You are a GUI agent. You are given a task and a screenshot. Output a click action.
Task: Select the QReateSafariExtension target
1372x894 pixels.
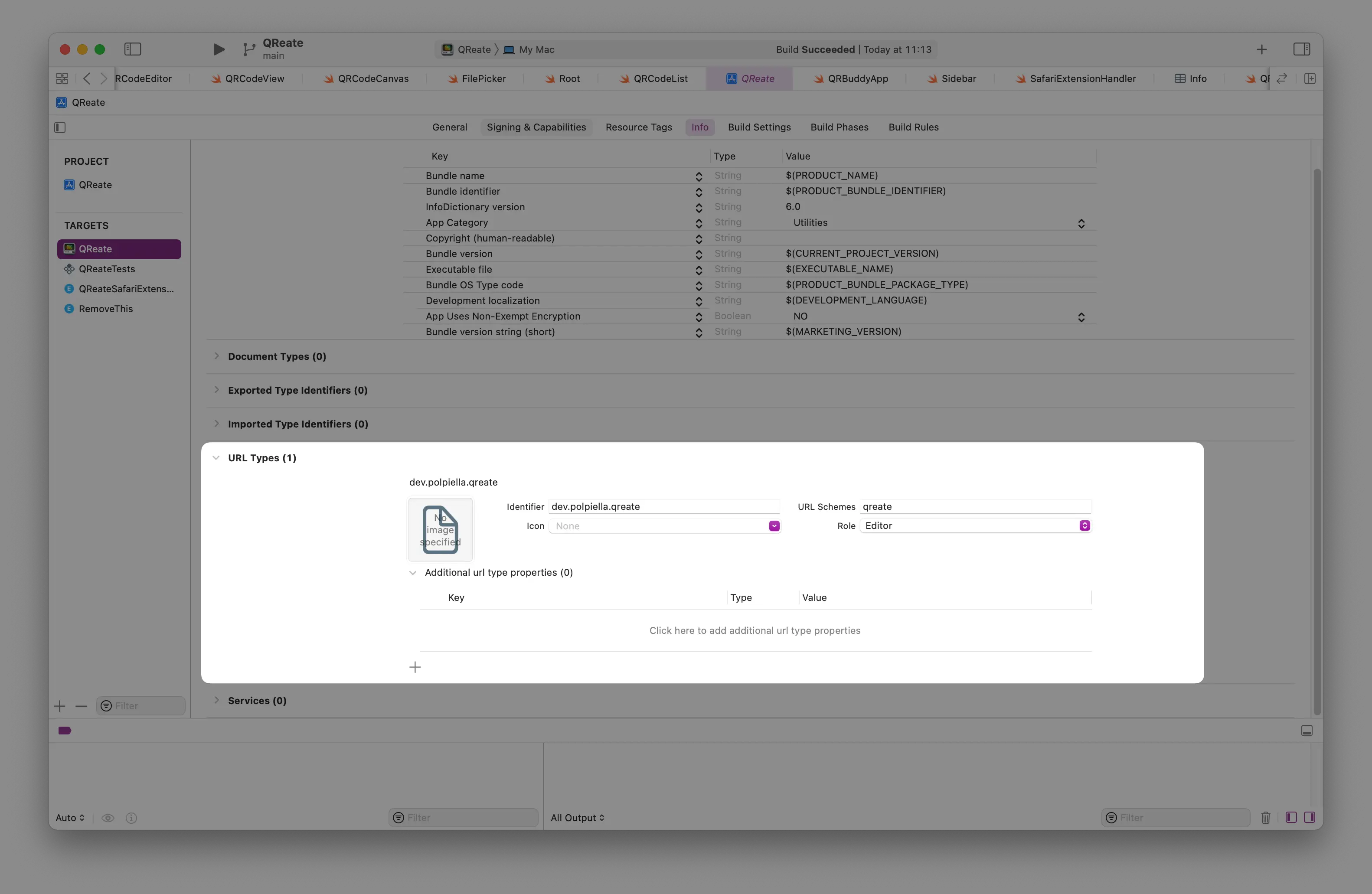pyautogui.click(x=119, y=289)
